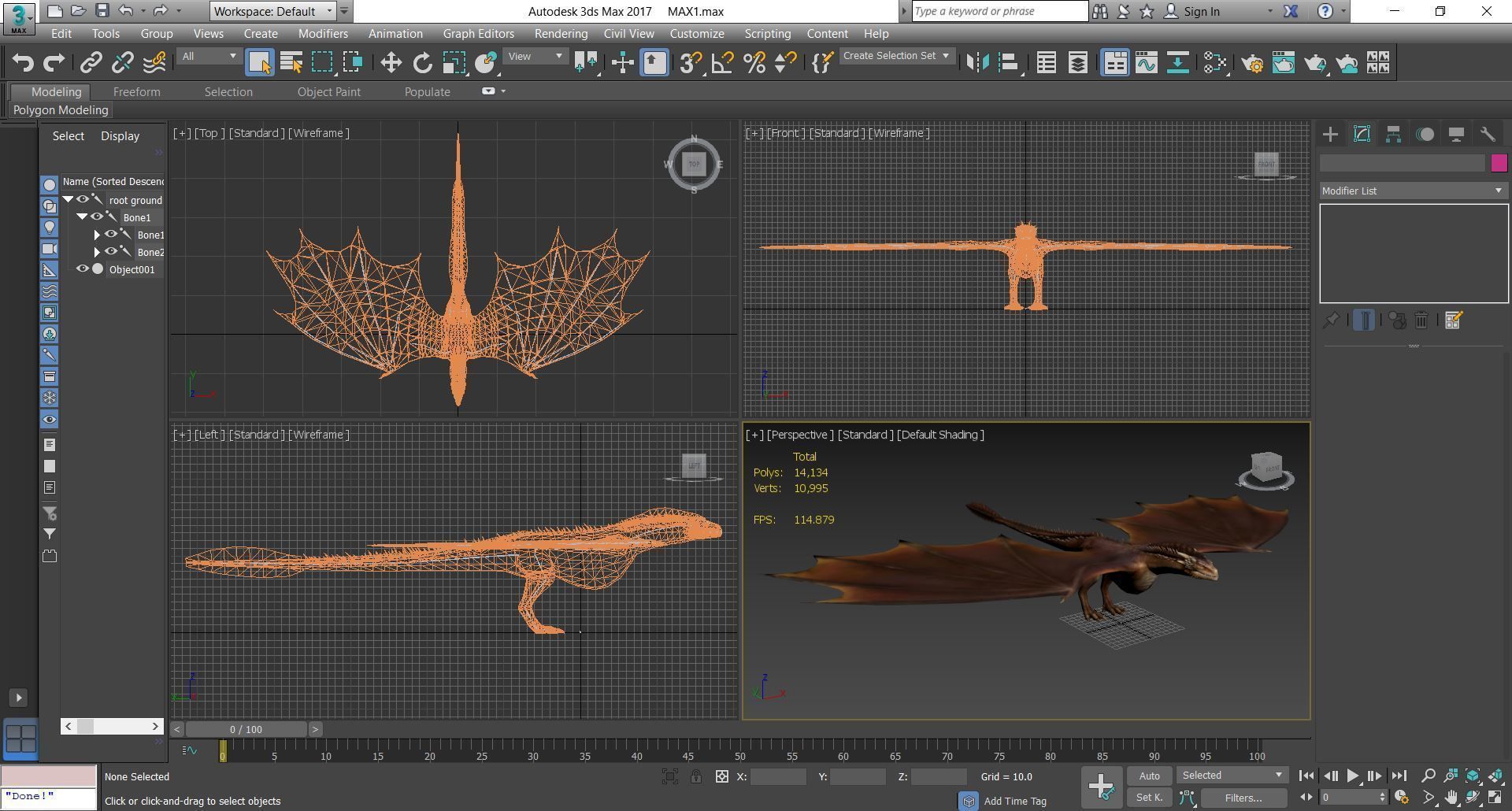This screenshot has height=811, width=1512.
Task: Click frame 50 on the timeline
Action: [x=739, y=754]
